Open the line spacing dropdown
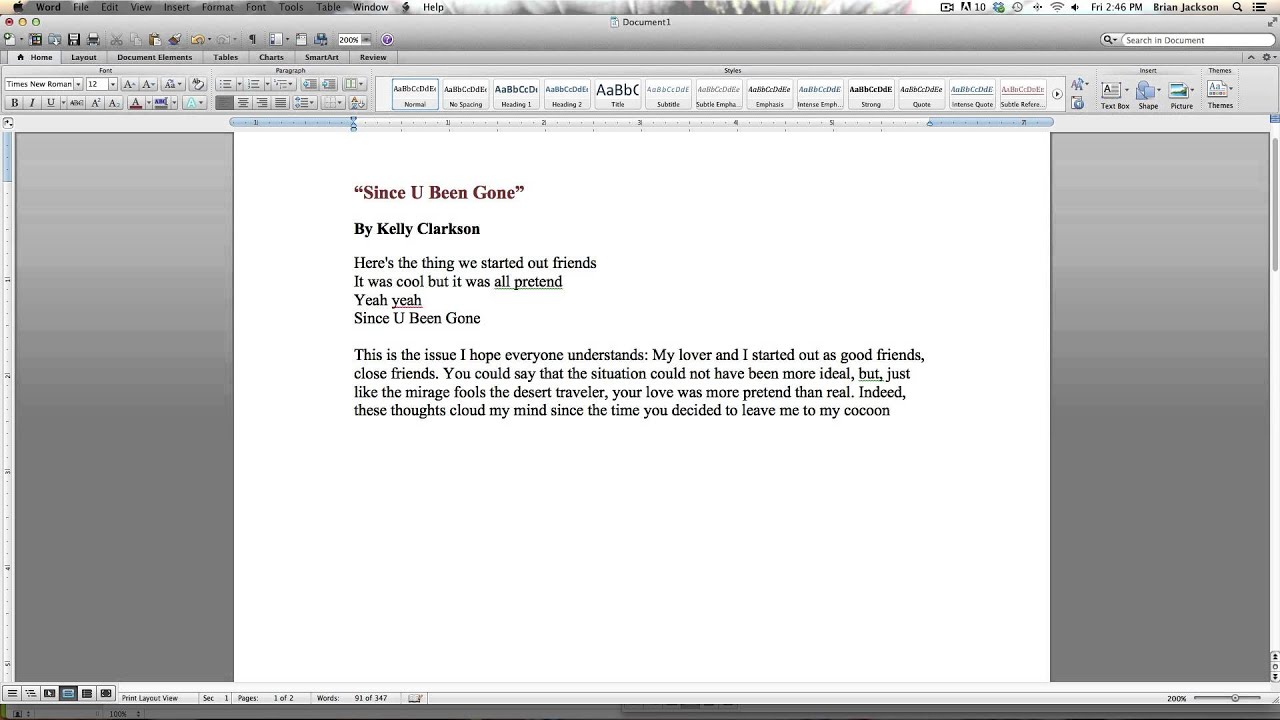This screenshot has width=1280, height=720. point(305,102)
